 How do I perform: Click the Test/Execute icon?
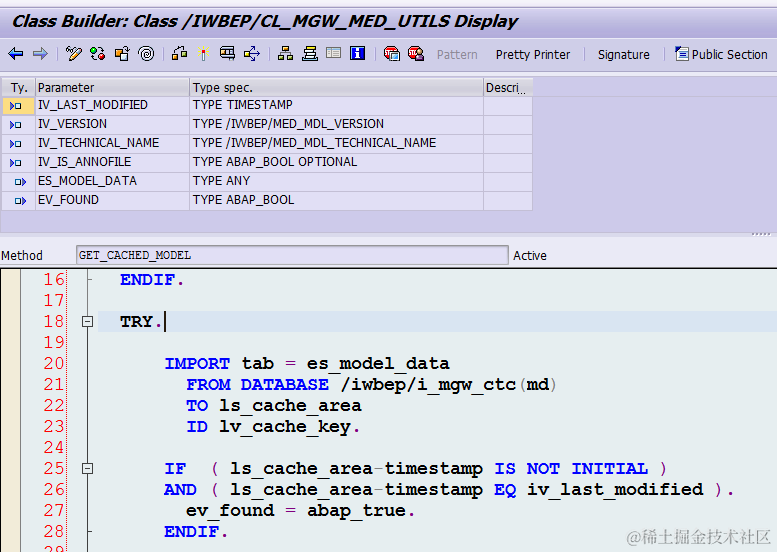click(x=227, y=53)
